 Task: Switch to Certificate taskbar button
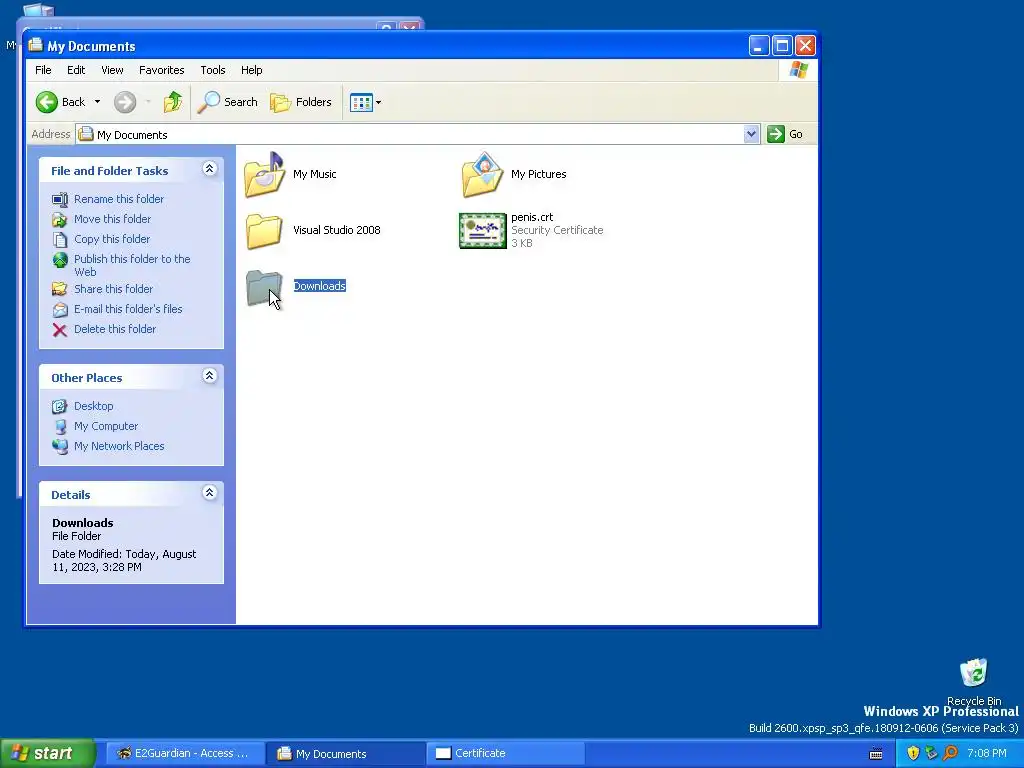click(x=505, y=754)
